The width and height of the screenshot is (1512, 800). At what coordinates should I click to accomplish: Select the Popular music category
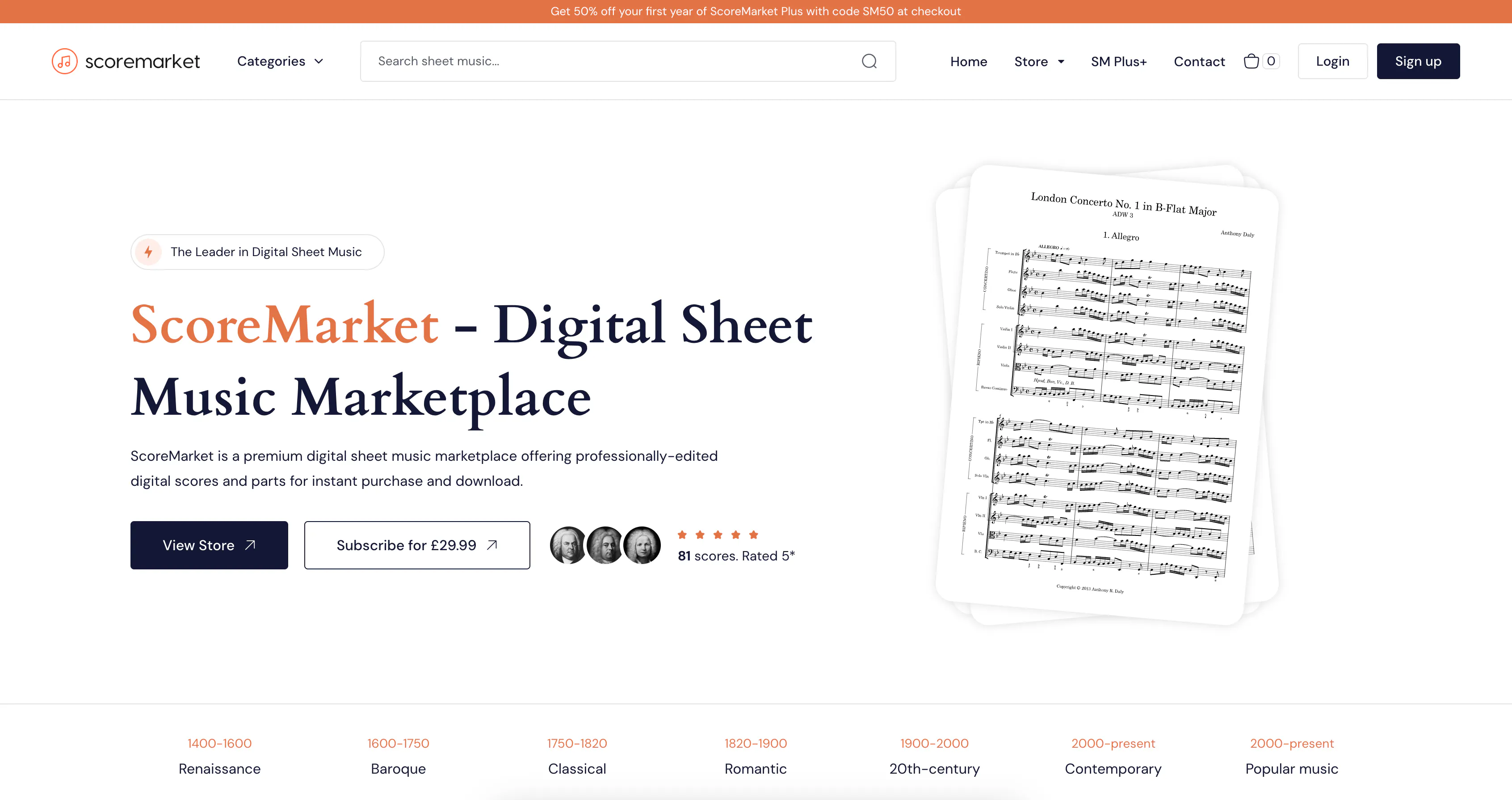click(x=1292, y=756)
